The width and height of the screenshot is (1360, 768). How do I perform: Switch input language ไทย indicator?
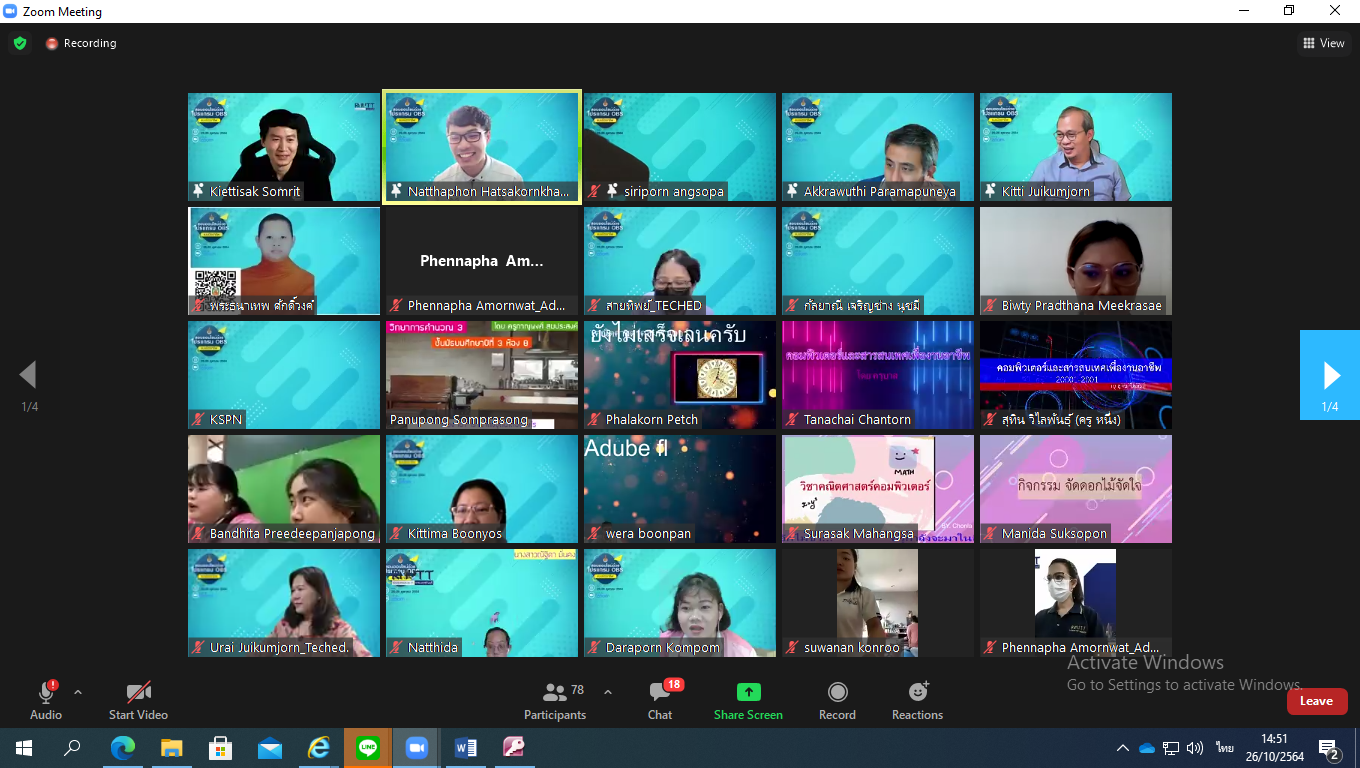pyautogui.click(x=1224, y=748)
